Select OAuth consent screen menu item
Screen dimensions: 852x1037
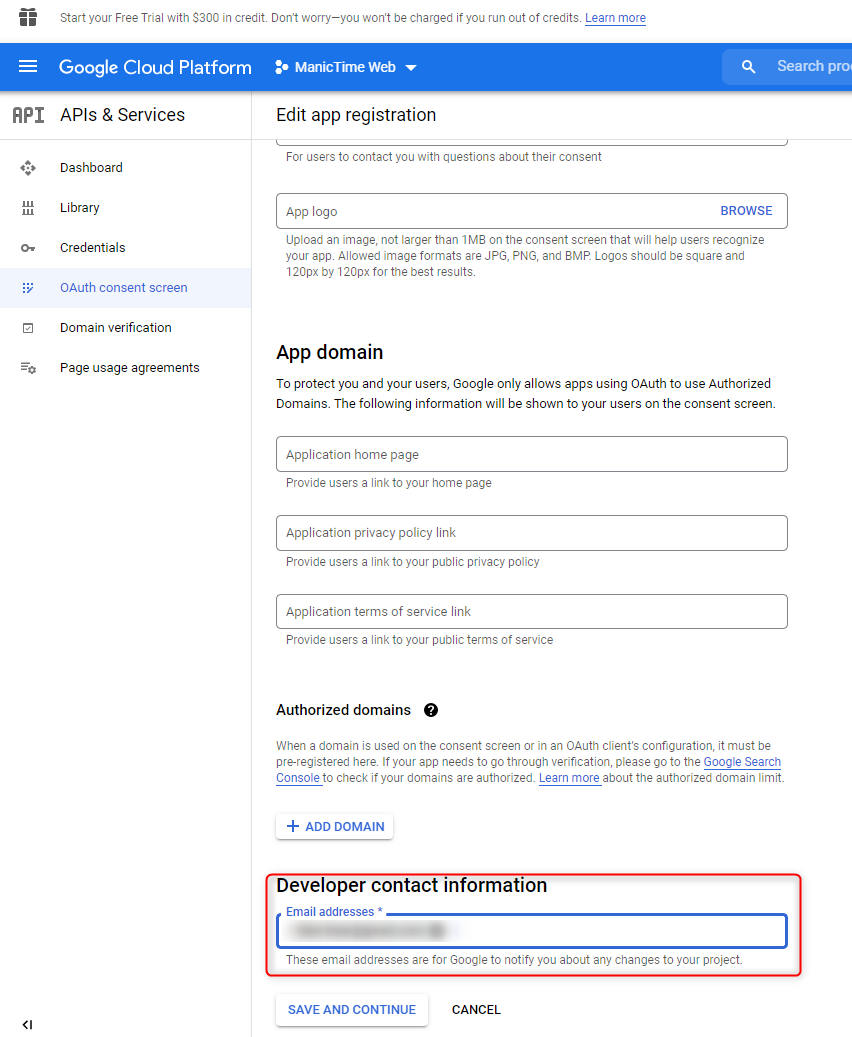click(x=124, y=288)
